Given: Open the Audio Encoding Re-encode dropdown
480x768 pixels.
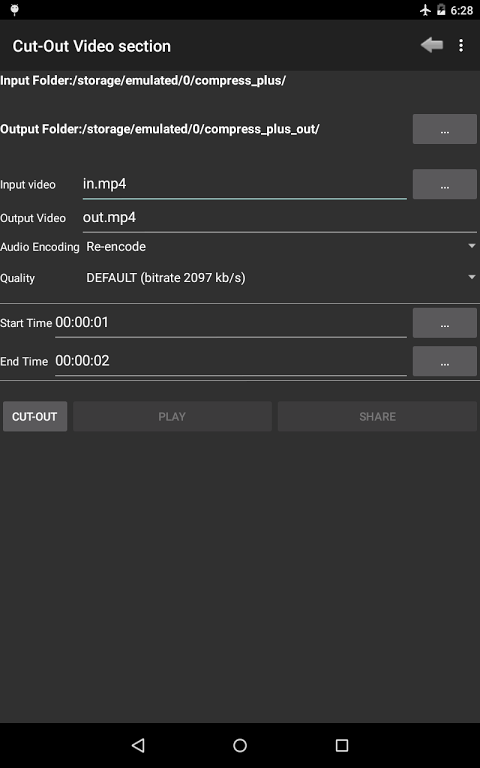Looking at the screenshot, I should (x=281, y=246).
